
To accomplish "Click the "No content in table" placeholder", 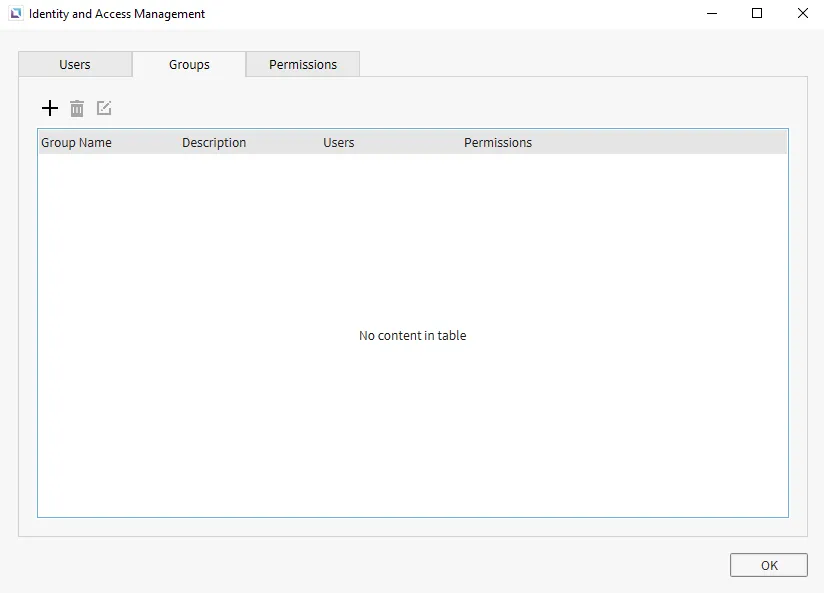I will [x=412, y=336].
